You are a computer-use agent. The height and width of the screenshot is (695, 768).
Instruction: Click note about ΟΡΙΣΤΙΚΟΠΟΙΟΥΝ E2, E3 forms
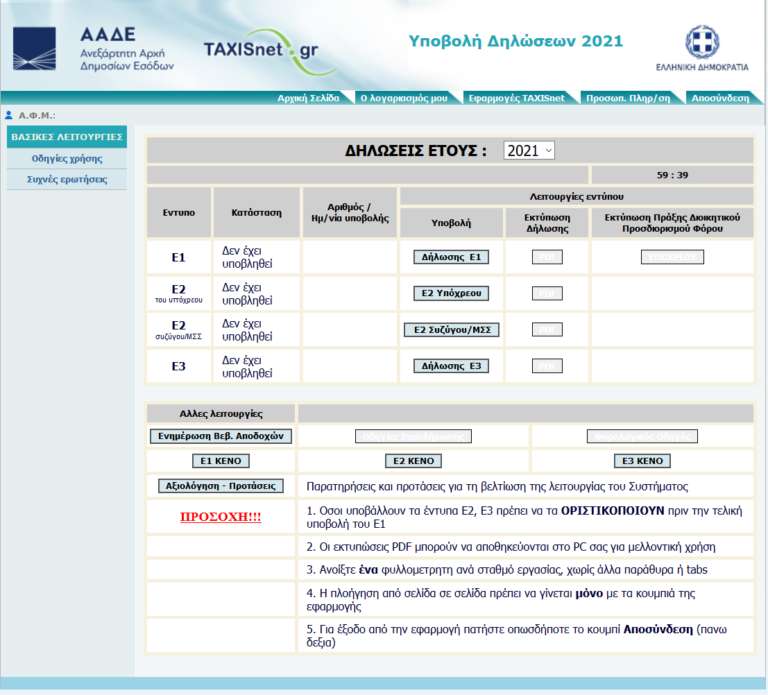[525, 517]
